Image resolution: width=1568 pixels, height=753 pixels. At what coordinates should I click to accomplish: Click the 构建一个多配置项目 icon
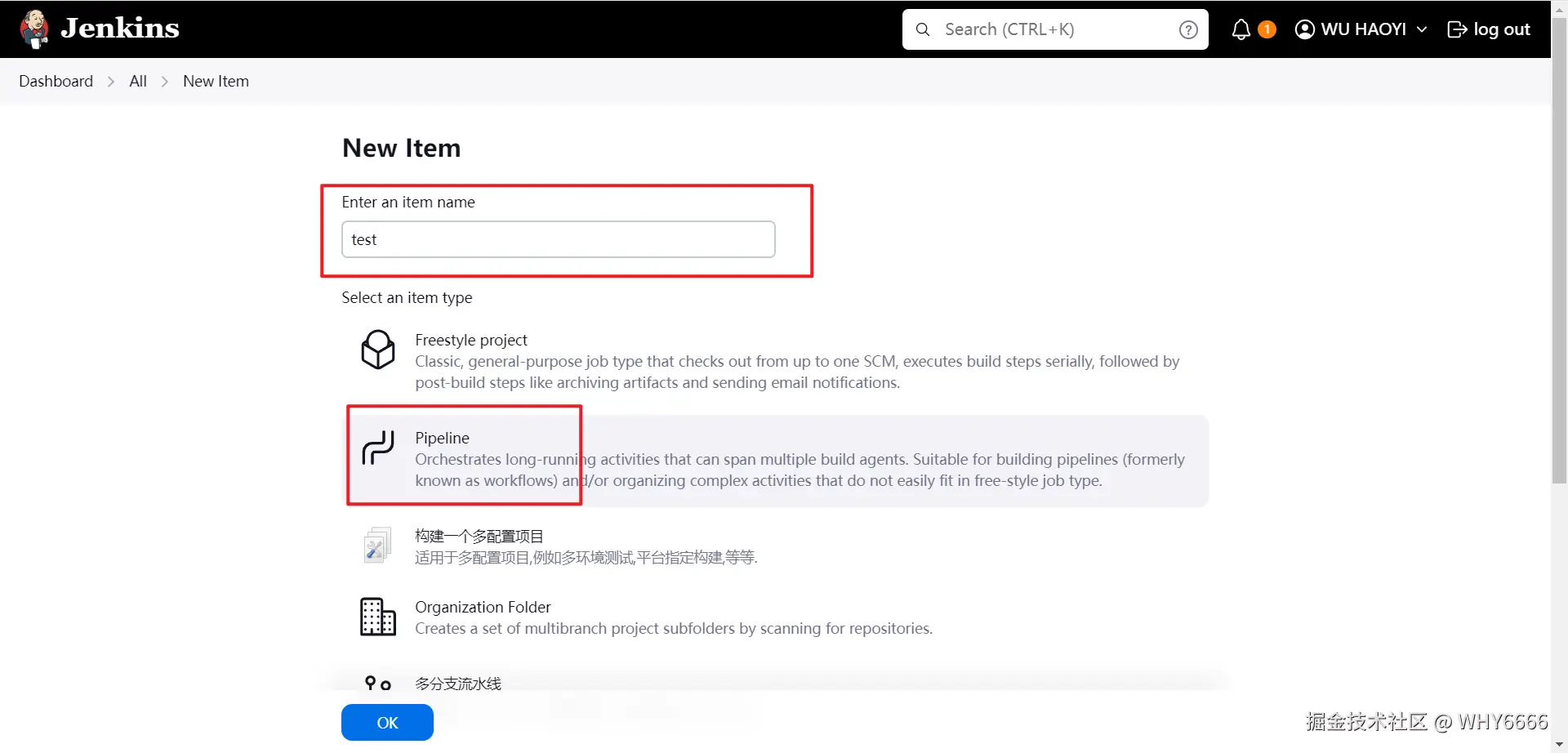[x=377, y=545]
